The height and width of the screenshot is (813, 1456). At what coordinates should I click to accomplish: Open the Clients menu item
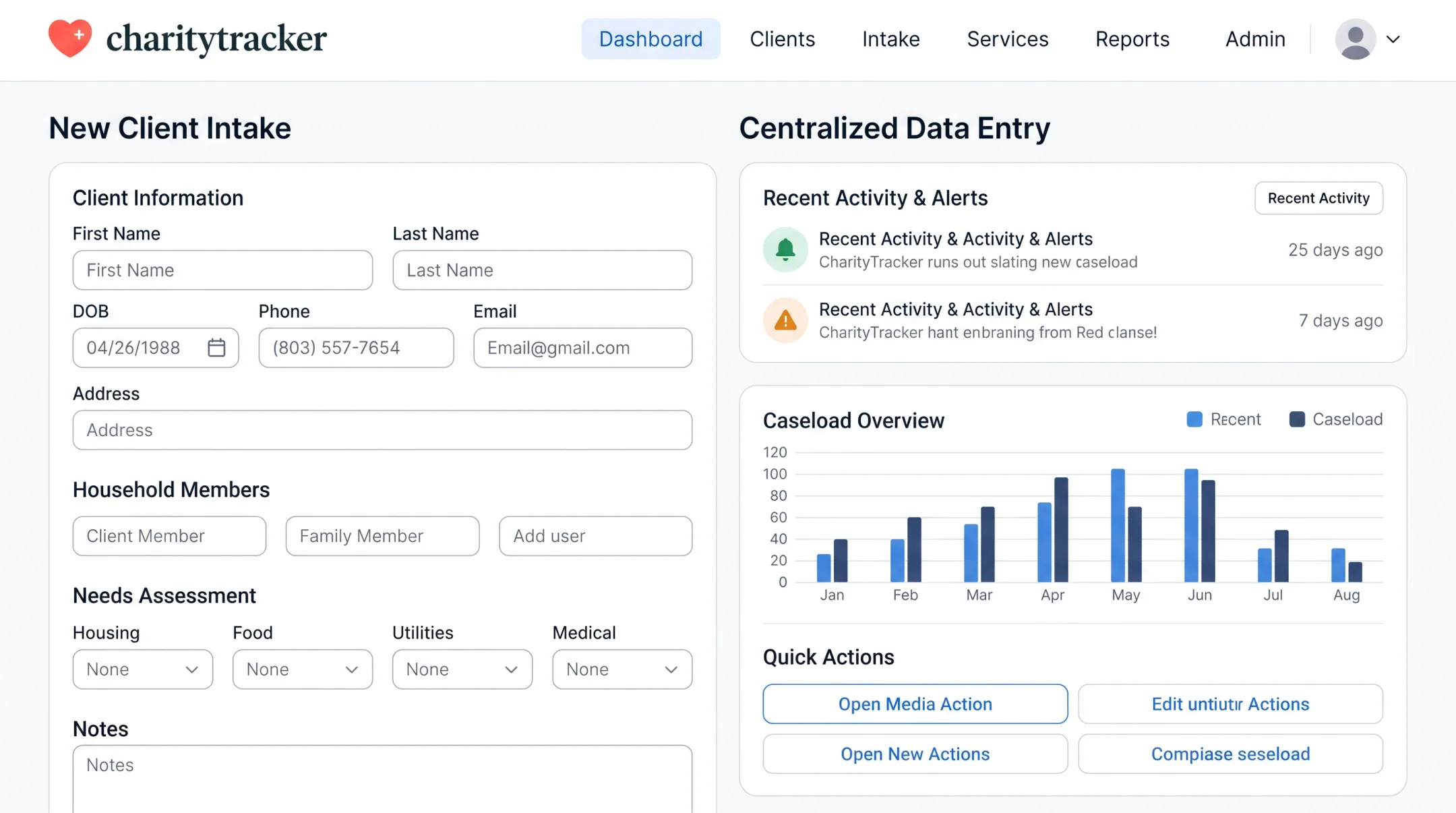click(783, 39)
